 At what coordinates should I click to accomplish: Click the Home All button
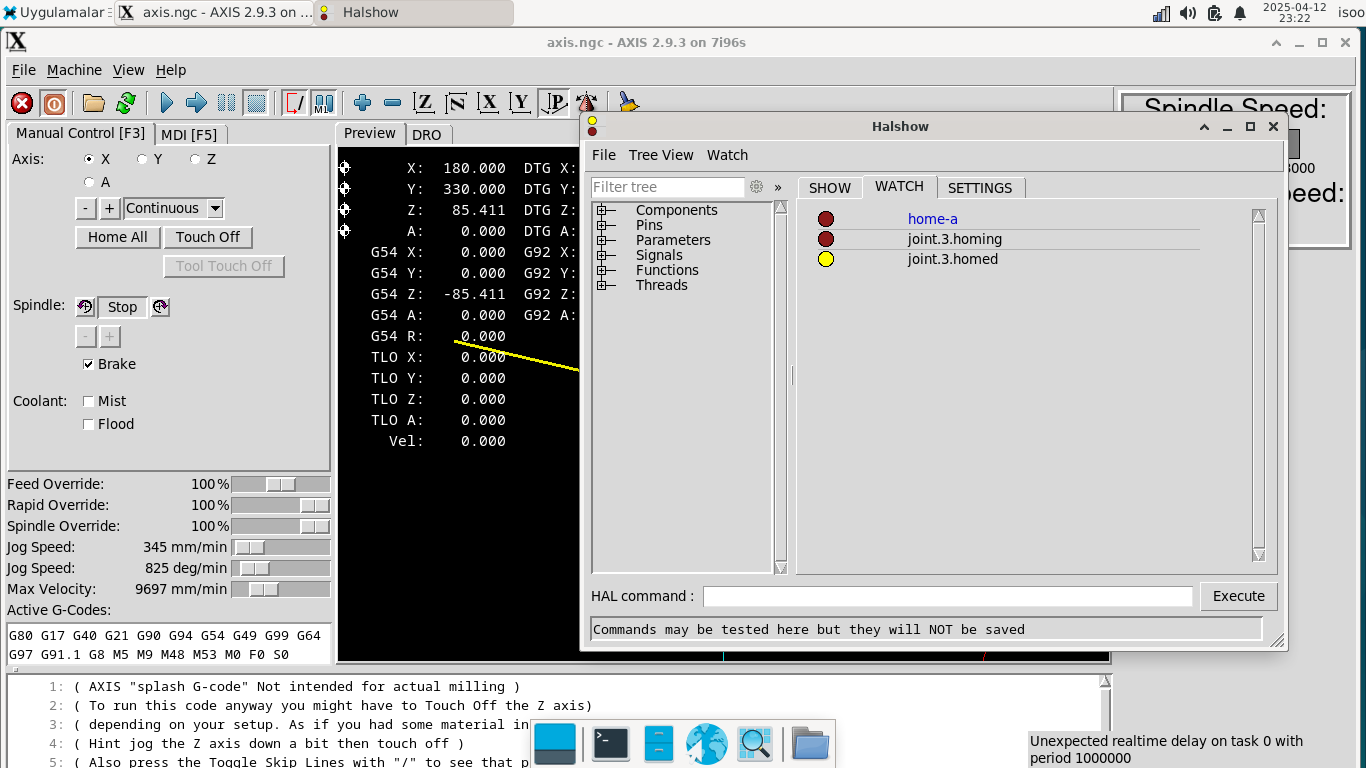[117, 237]
